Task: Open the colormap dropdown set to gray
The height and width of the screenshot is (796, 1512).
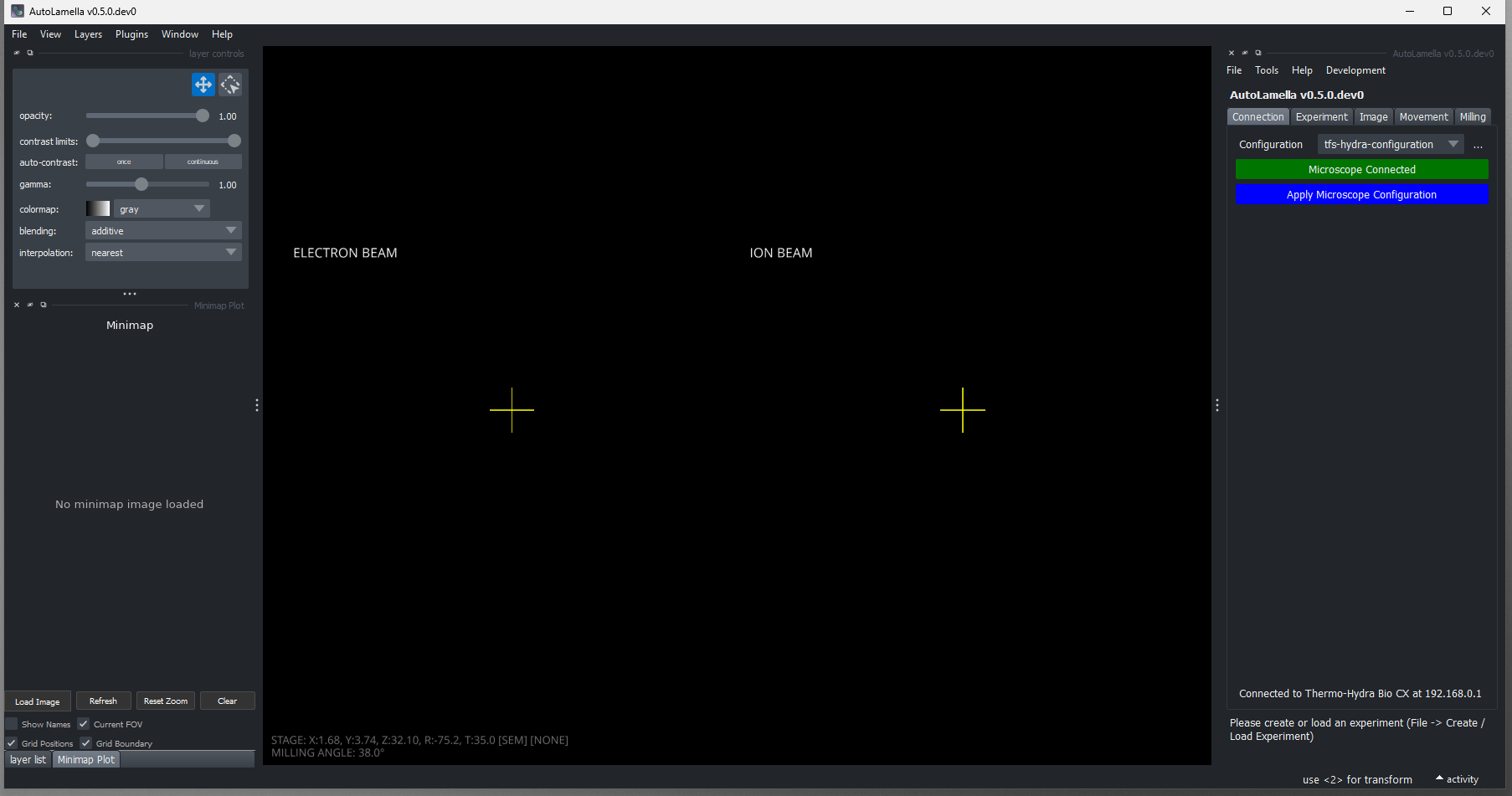Action: tap(161, 209)
